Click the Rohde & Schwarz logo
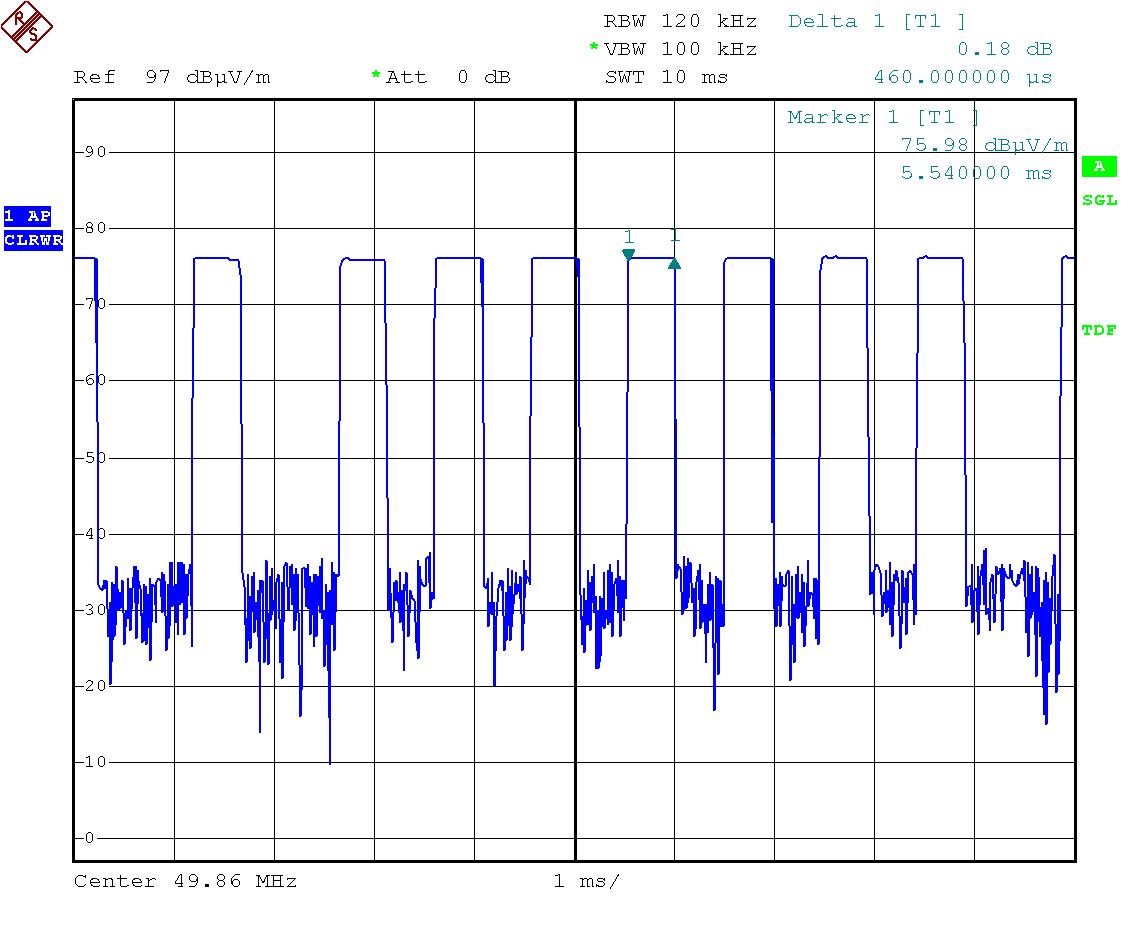The width and height of the screenshot is (1133, 929). click(27, 27)
